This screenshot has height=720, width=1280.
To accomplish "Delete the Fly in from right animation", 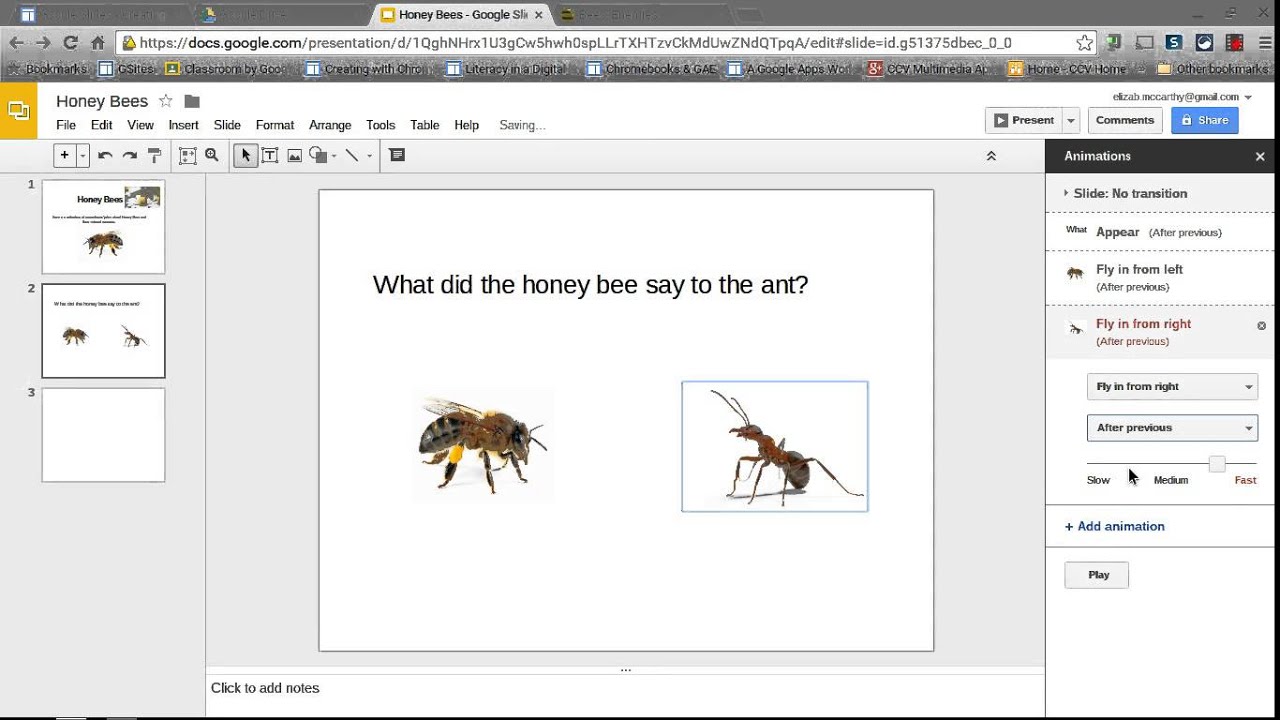I will coord(1261,326).
